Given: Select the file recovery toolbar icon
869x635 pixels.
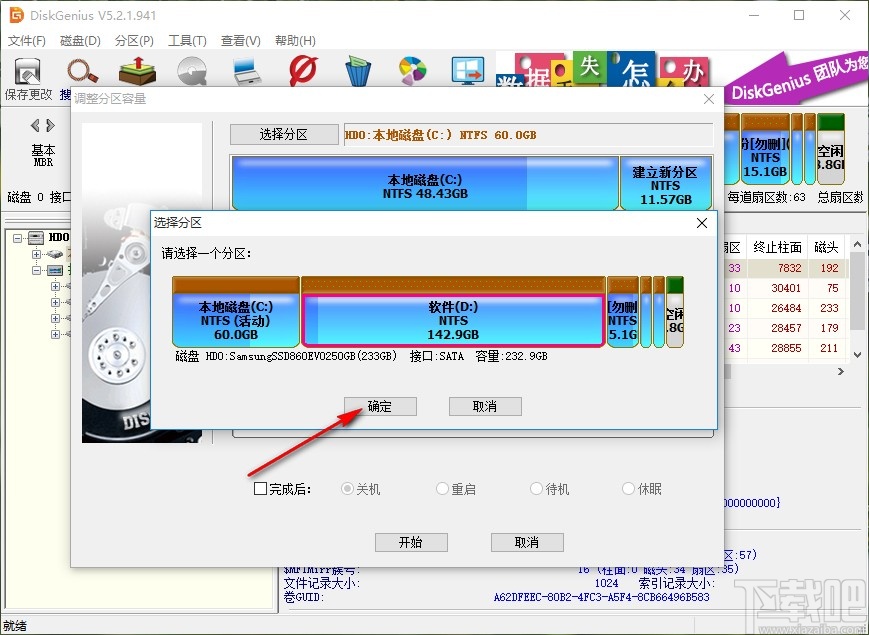Looking at the screenshot, I should [135, 72].
